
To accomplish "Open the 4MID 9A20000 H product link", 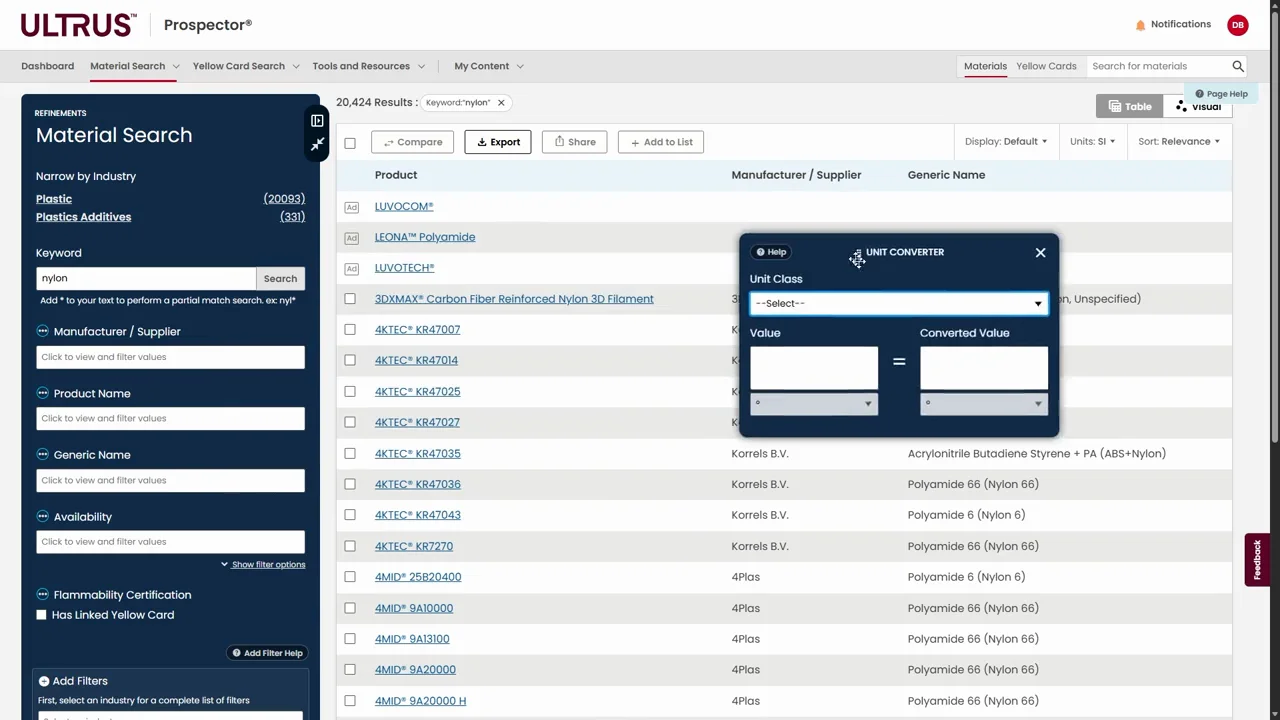I will tap(420, 701).
